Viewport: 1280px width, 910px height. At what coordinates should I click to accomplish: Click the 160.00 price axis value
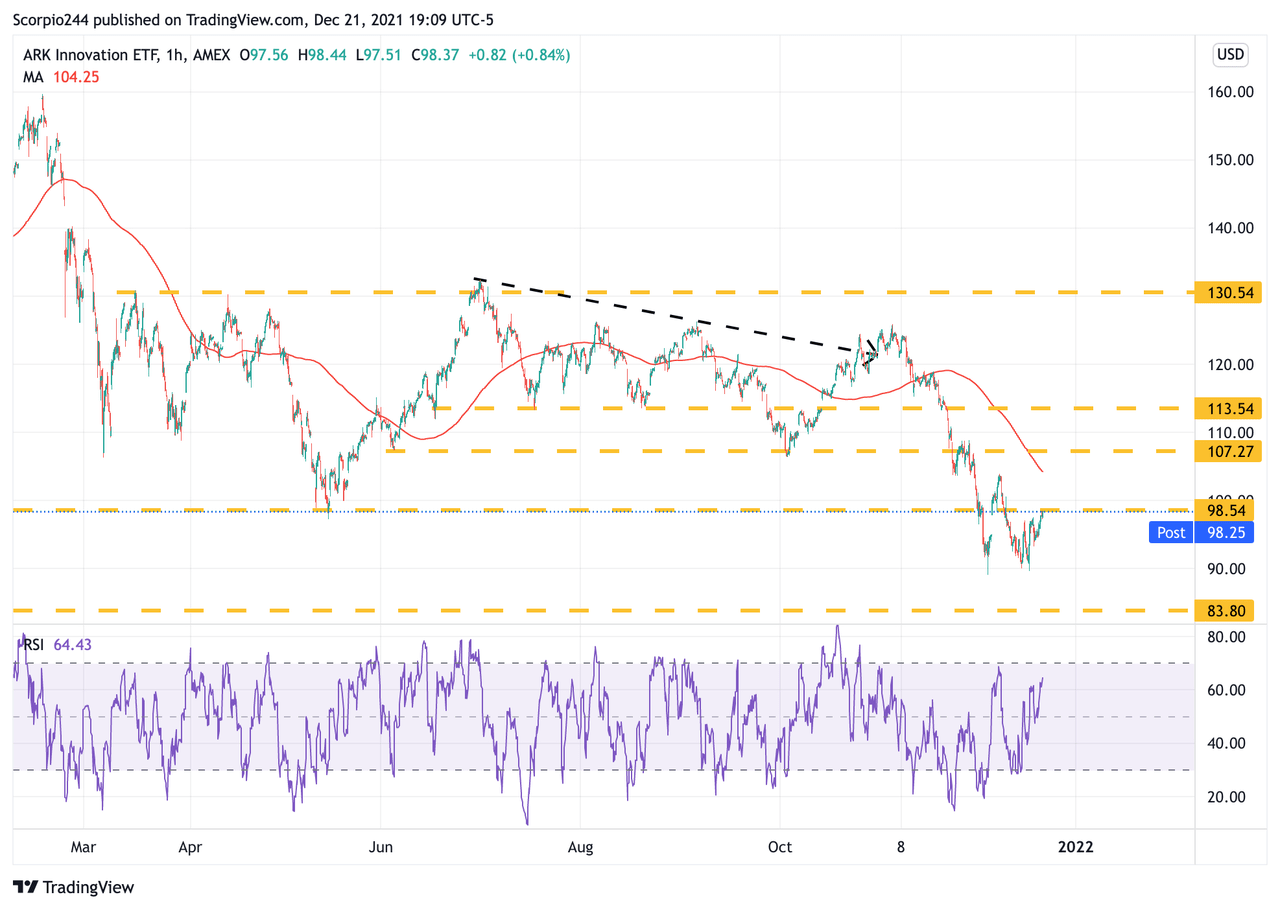(1230, 92)
